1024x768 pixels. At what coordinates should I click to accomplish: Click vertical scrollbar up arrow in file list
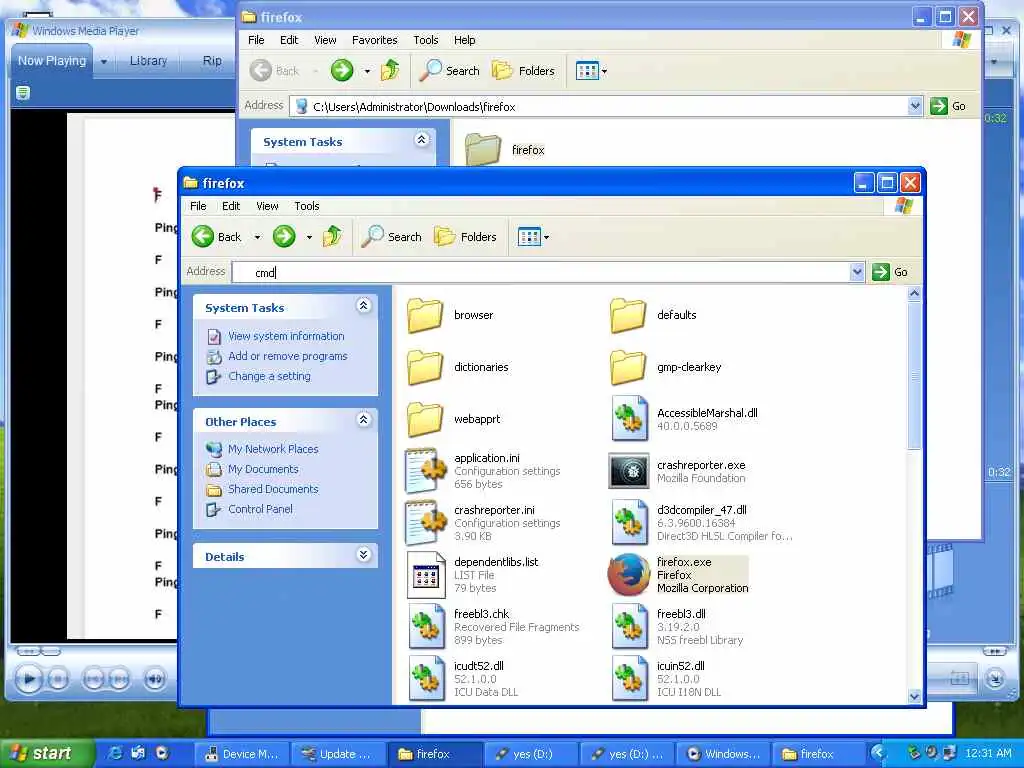(x=914, y=294)
